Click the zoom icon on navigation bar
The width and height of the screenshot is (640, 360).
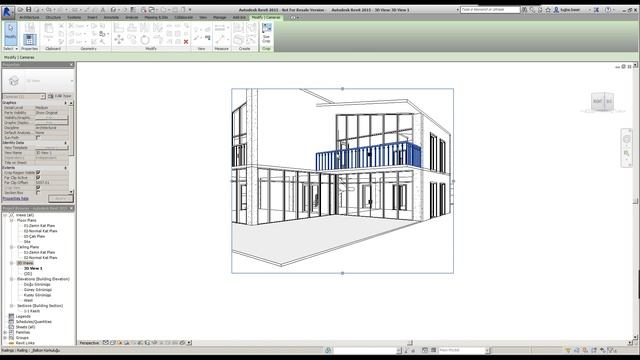coord(627,153)
